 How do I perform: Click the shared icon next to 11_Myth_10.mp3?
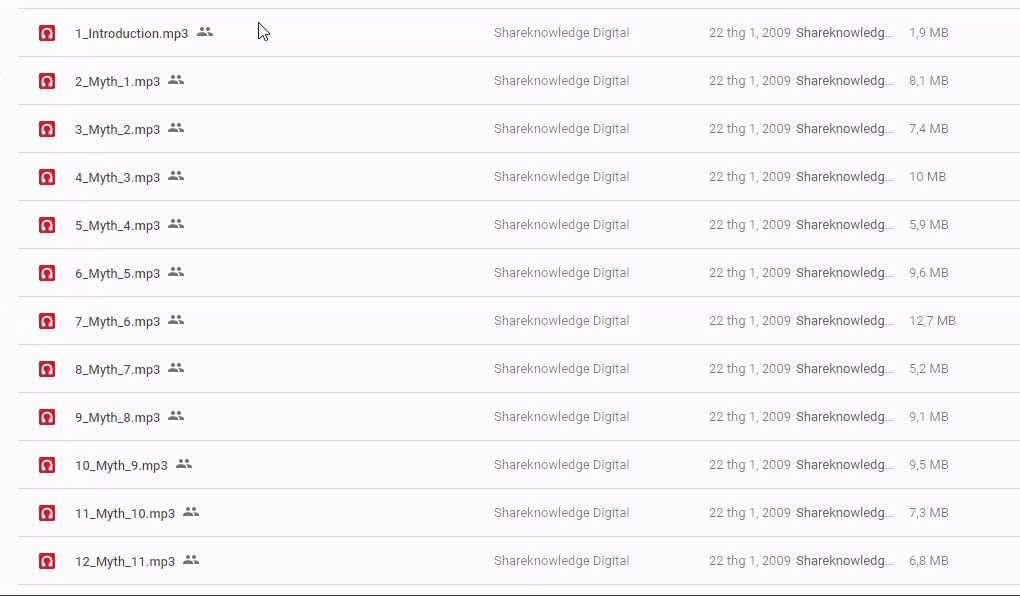[x=191, y=512]
